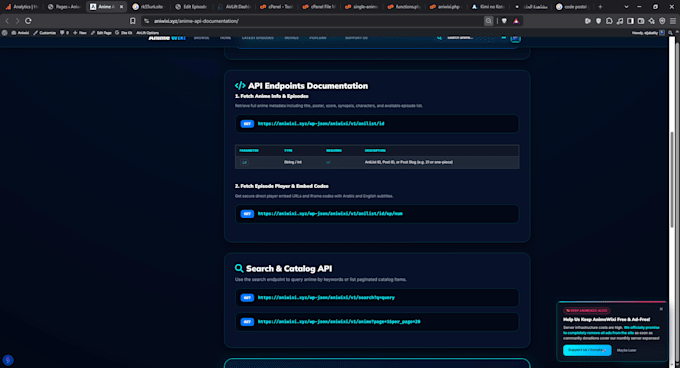Click GET badge beside search?q=query endpoint
Image resolution: width=680 pixels, height=368 pixels.
point(247,298)
